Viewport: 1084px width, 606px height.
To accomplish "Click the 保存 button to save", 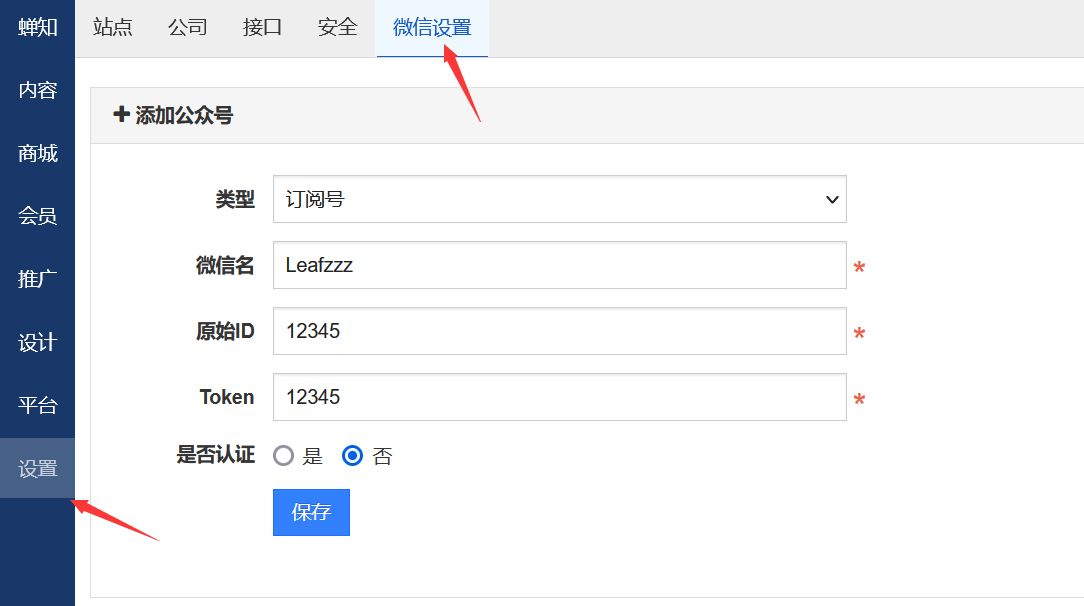I will (x=310, y=512).
